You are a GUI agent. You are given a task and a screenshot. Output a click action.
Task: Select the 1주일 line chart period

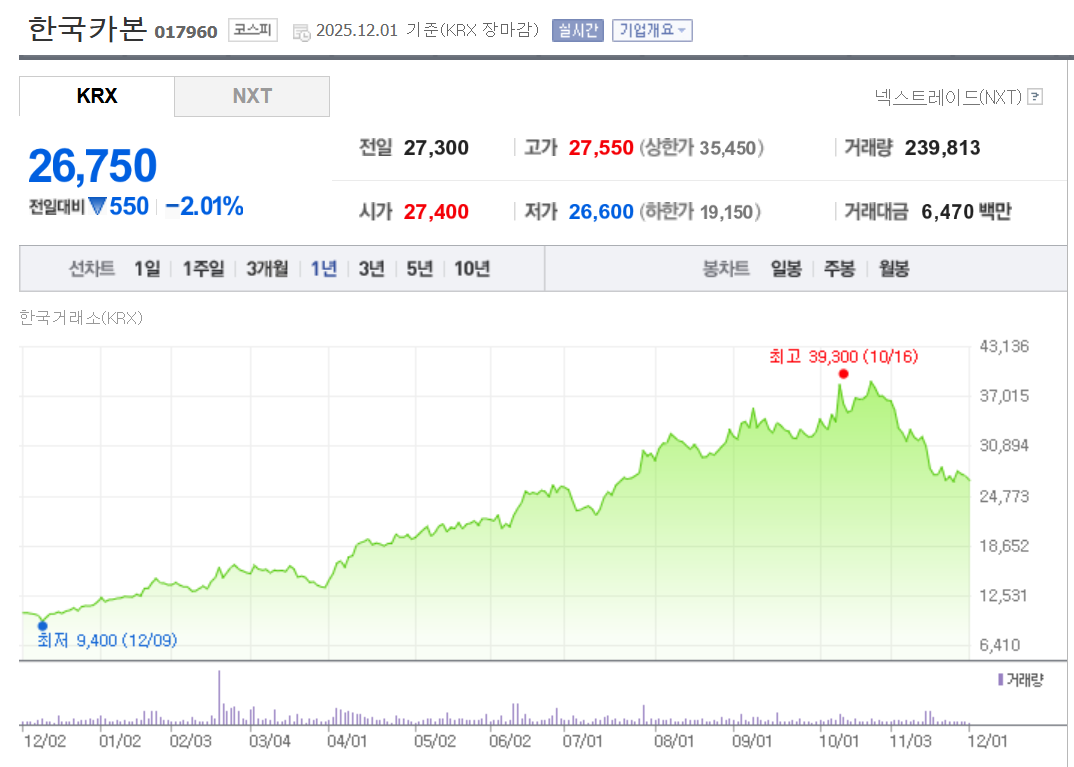203,268
